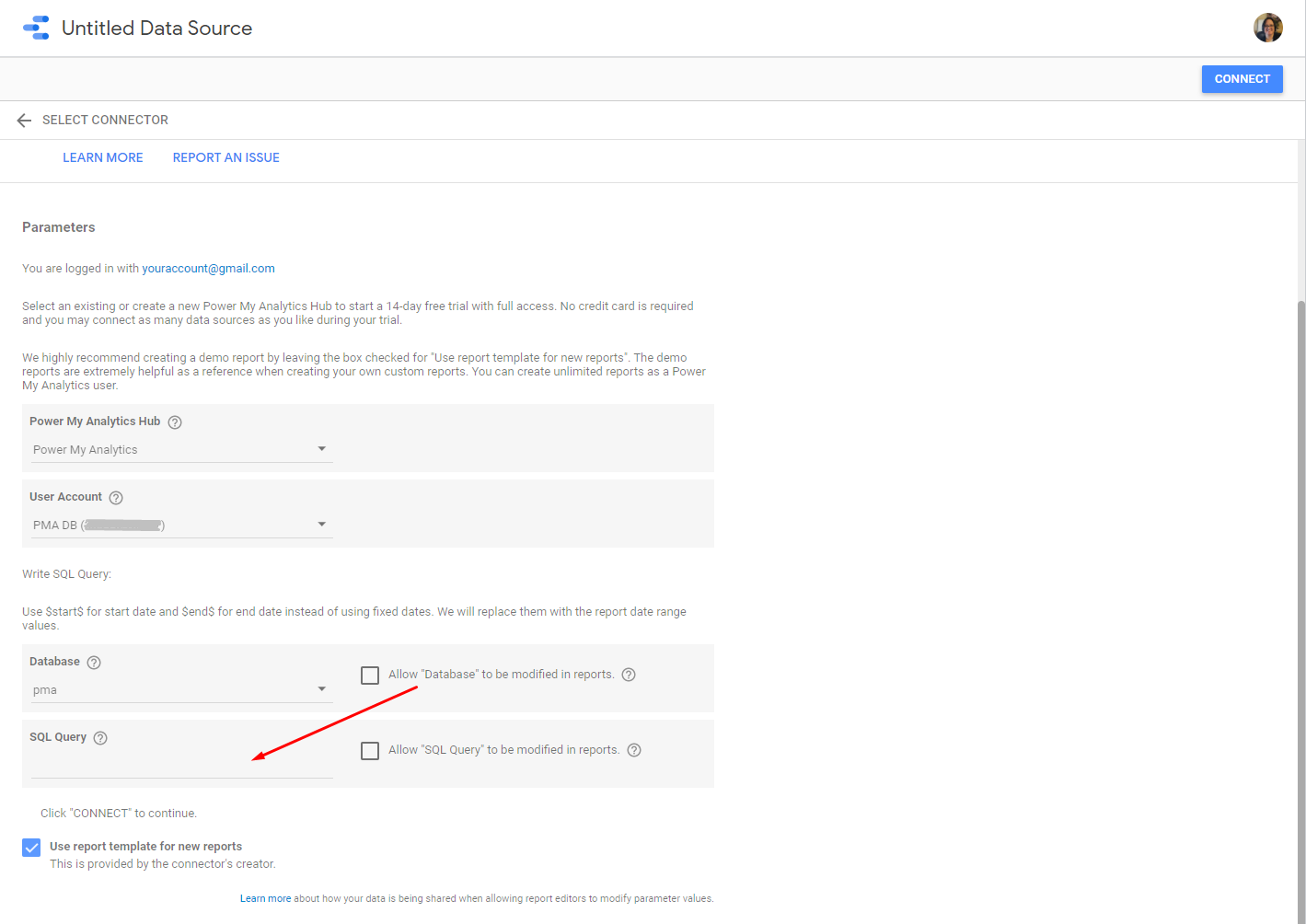Click help icon beside SQL Query label
Image resolution: width=1306 pixels, height=924 pixels.
(x=100, y=738)
